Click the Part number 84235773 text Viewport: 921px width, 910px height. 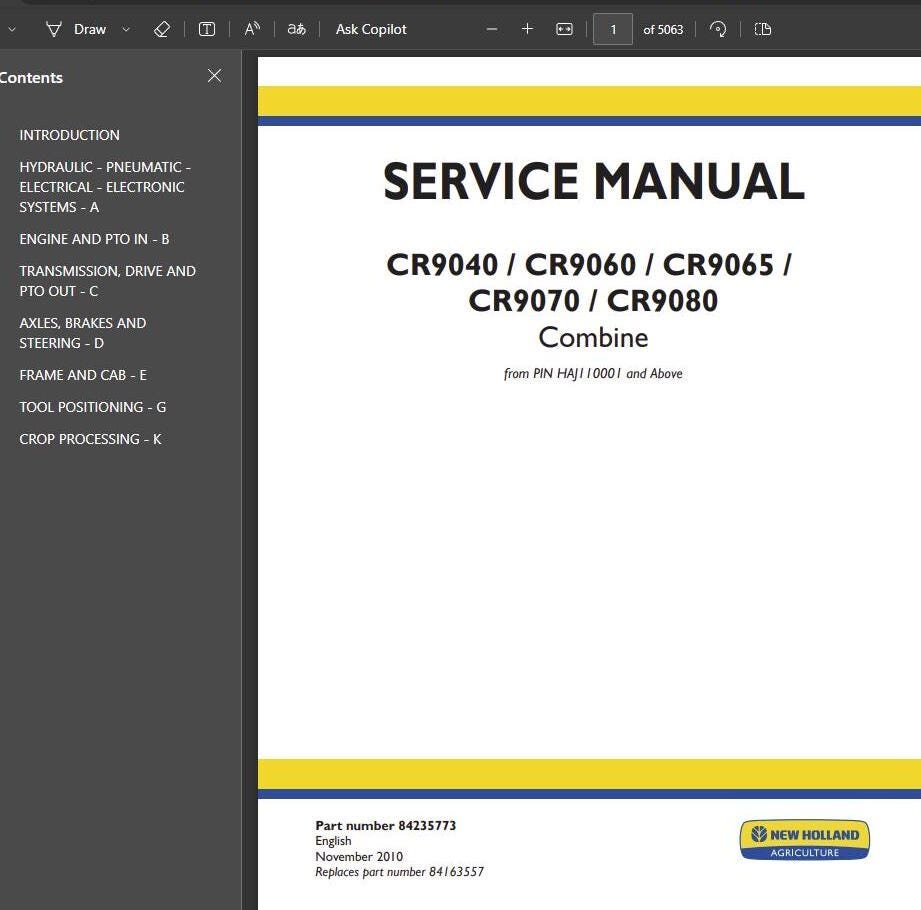(x=385, y=825)
